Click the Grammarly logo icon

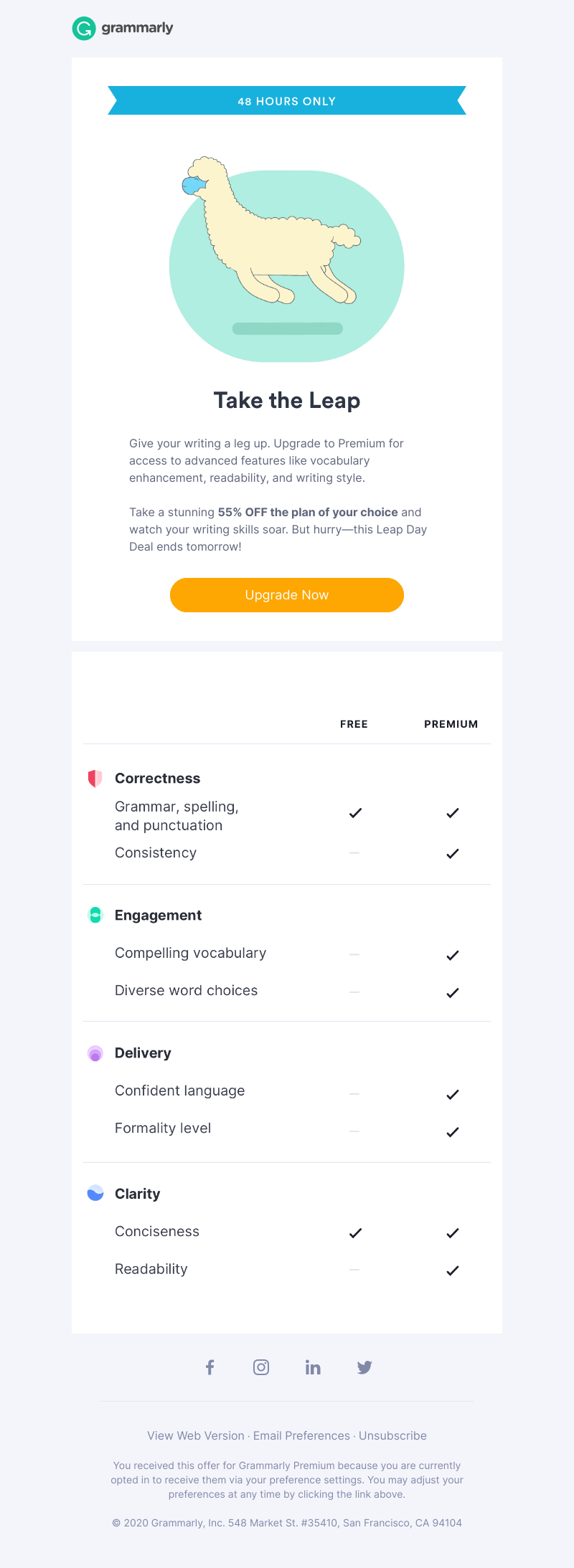tap(84, 29)
